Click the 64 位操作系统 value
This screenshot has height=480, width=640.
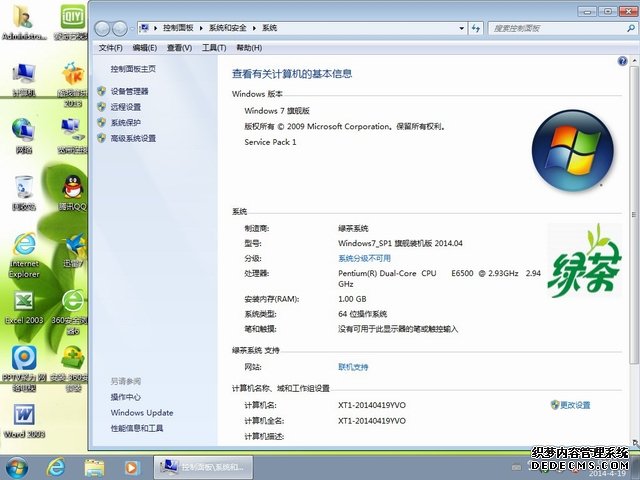[x=362, y=314]
